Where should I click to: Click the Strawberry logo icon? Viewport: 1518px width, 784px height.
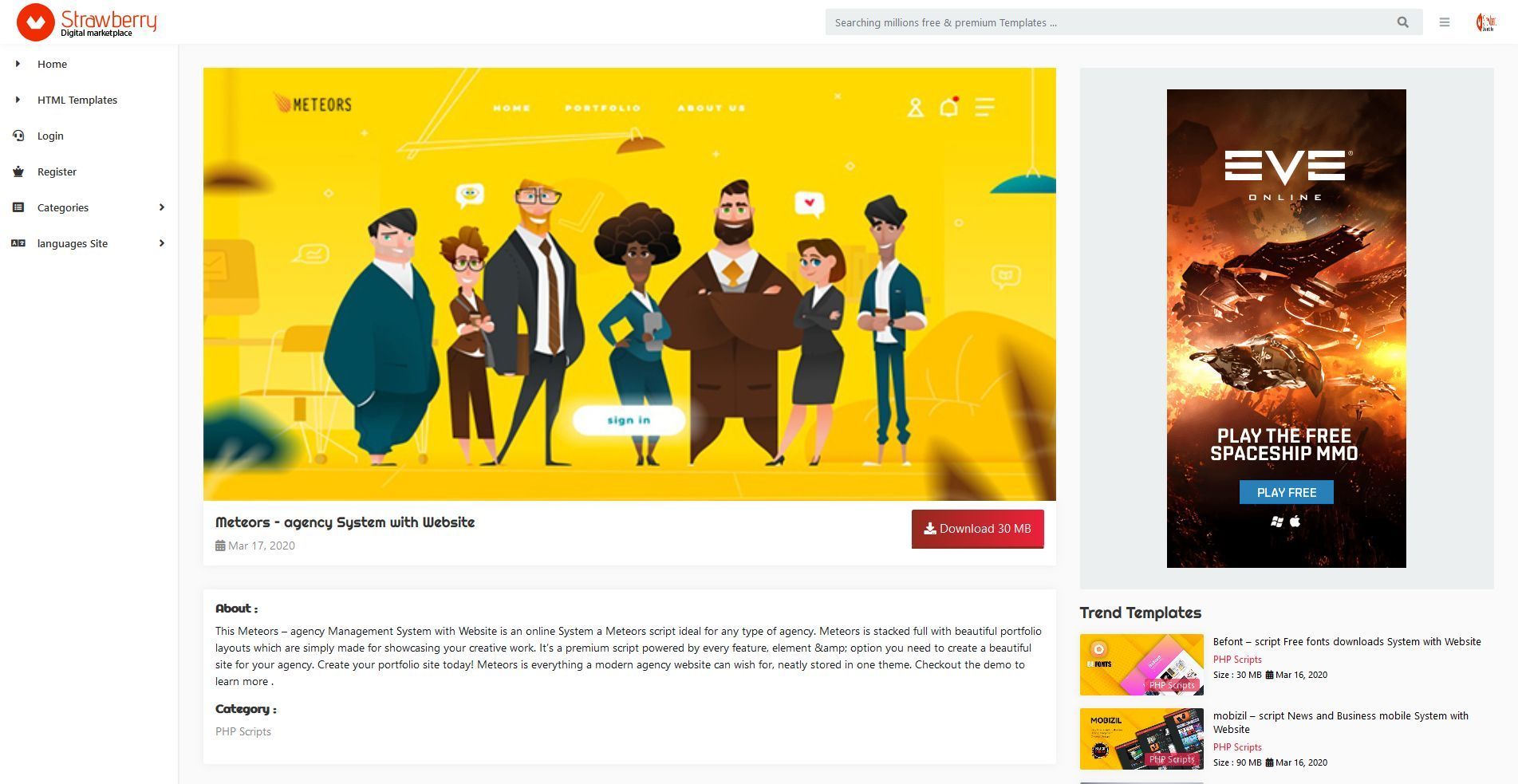36,22
